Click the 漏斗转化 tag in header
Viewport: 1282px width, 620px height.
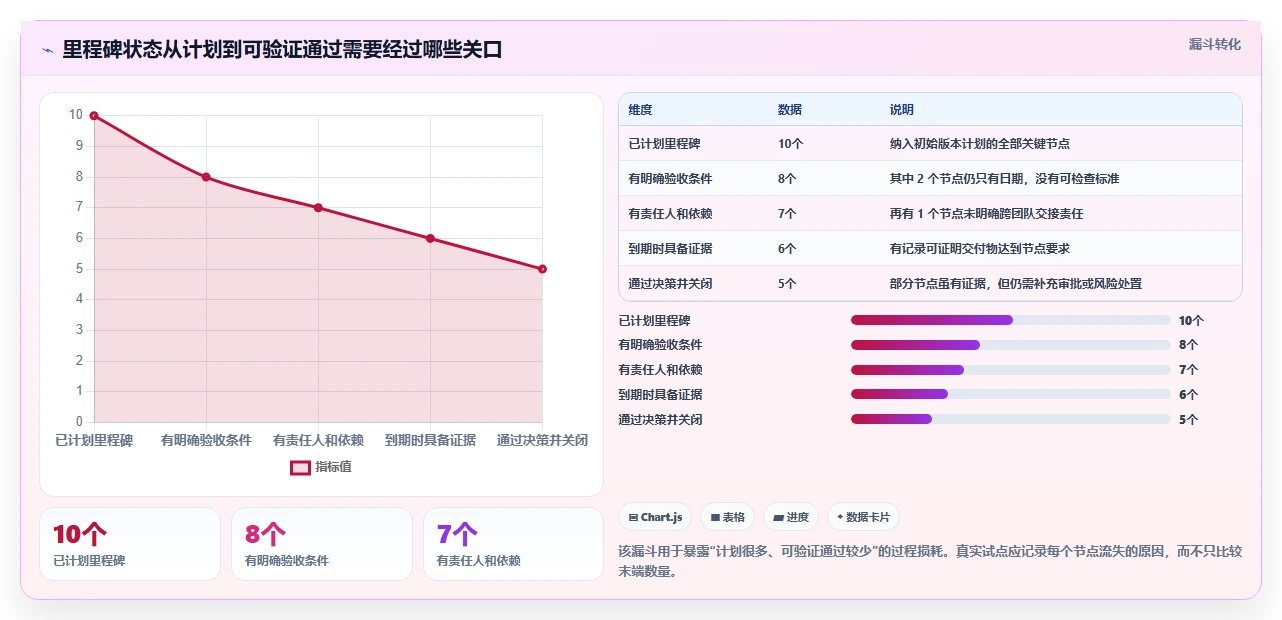1214,44
